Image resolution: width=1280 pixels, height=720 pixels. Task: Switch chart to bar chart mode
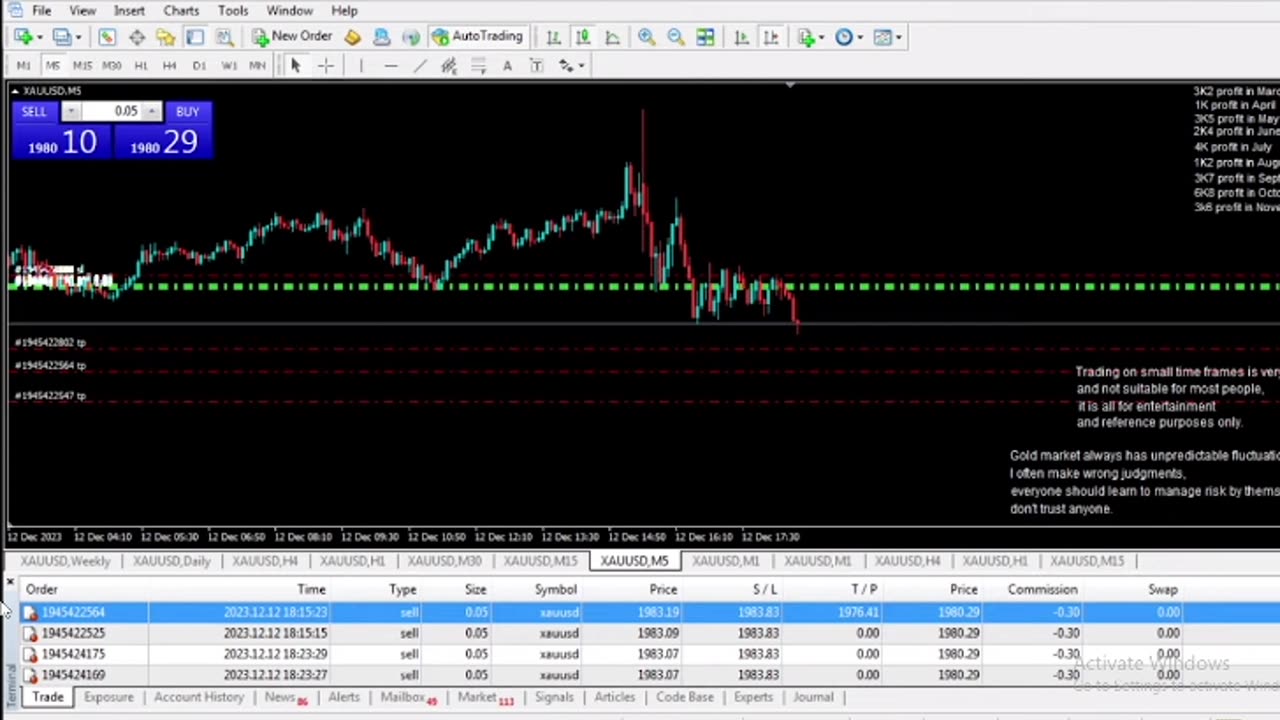pos(553,37)
